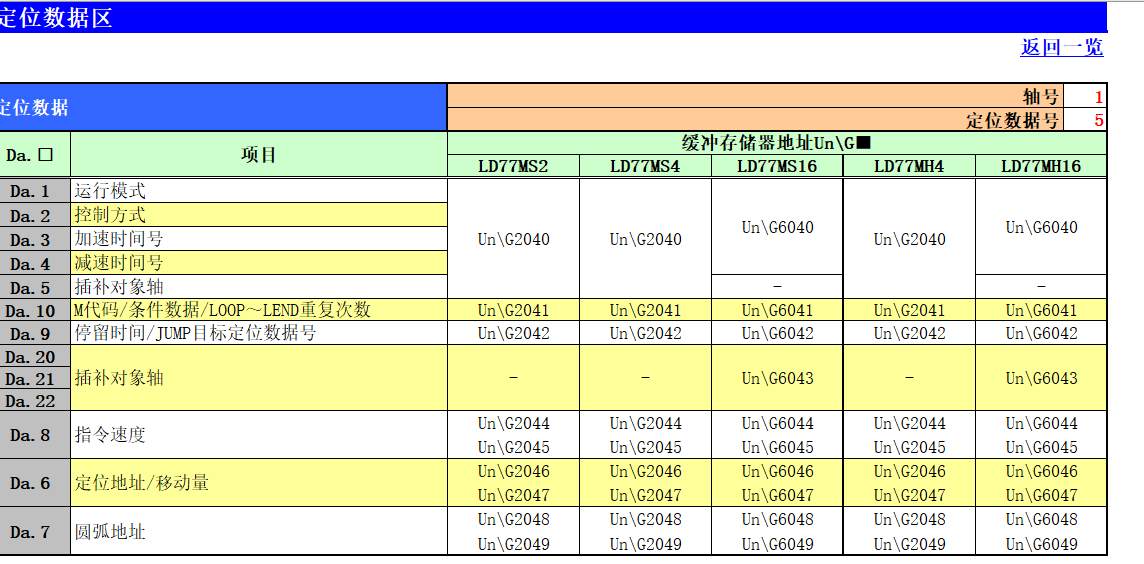This screenshot has height=564, width=1144.
Task: Click the 项目 column header
Action: coord(258,155)
